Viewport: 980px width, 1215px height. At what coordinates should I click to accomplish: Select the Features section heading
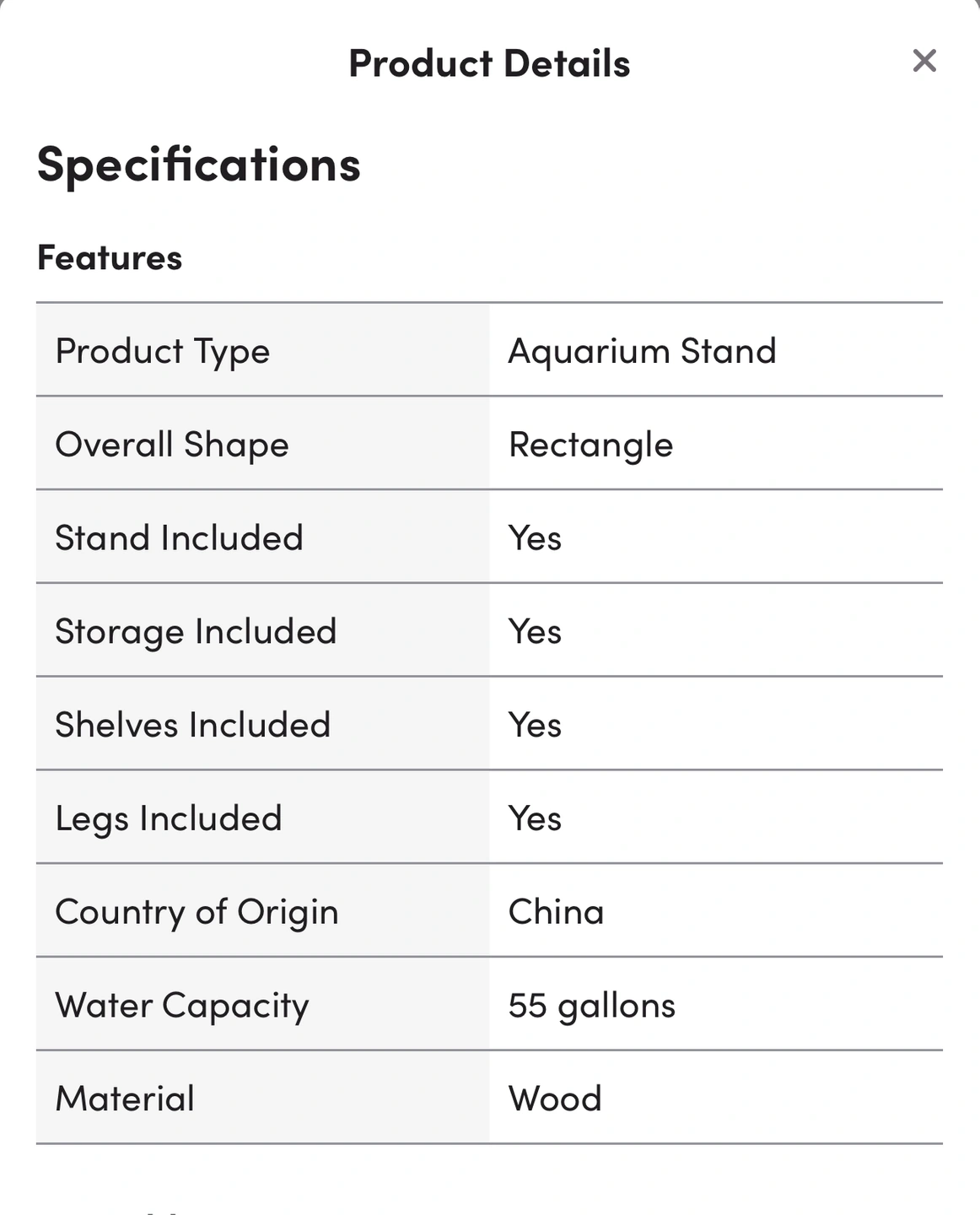click(110, 258)
